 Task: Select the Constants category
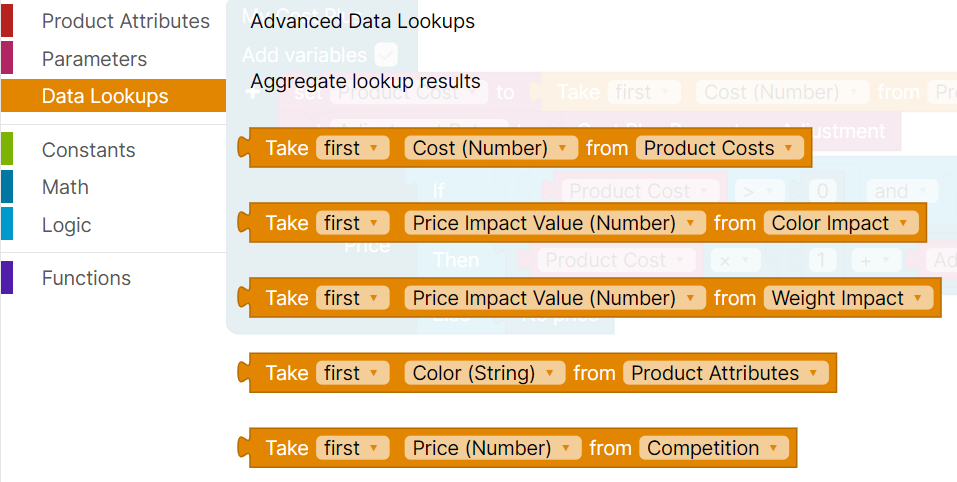point(88,150)
